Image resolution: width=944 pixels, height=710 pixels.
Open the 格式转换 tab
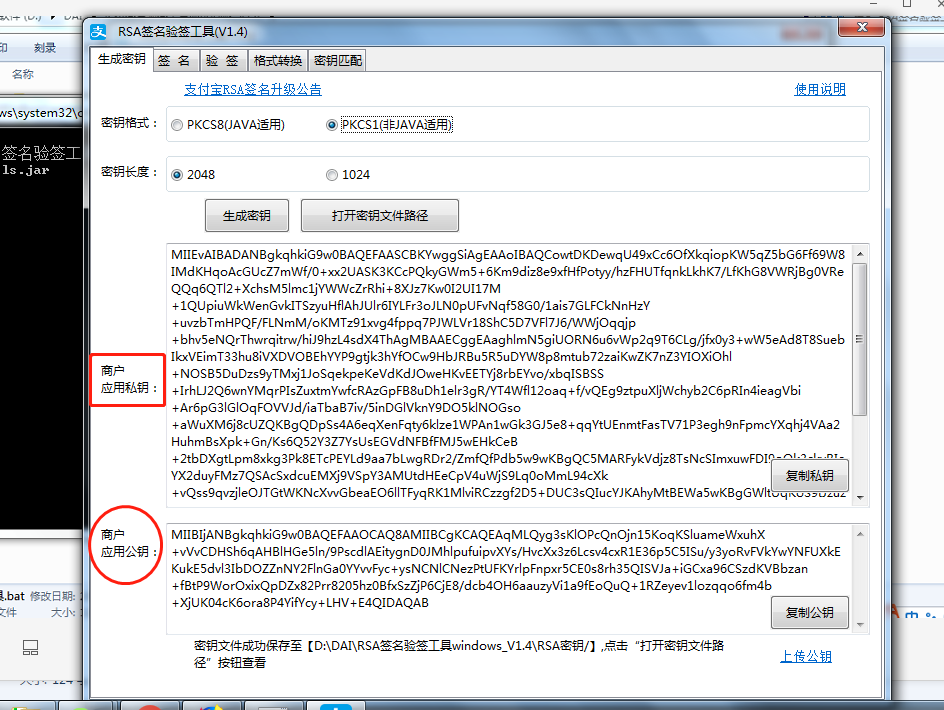(x=275, y=59)
